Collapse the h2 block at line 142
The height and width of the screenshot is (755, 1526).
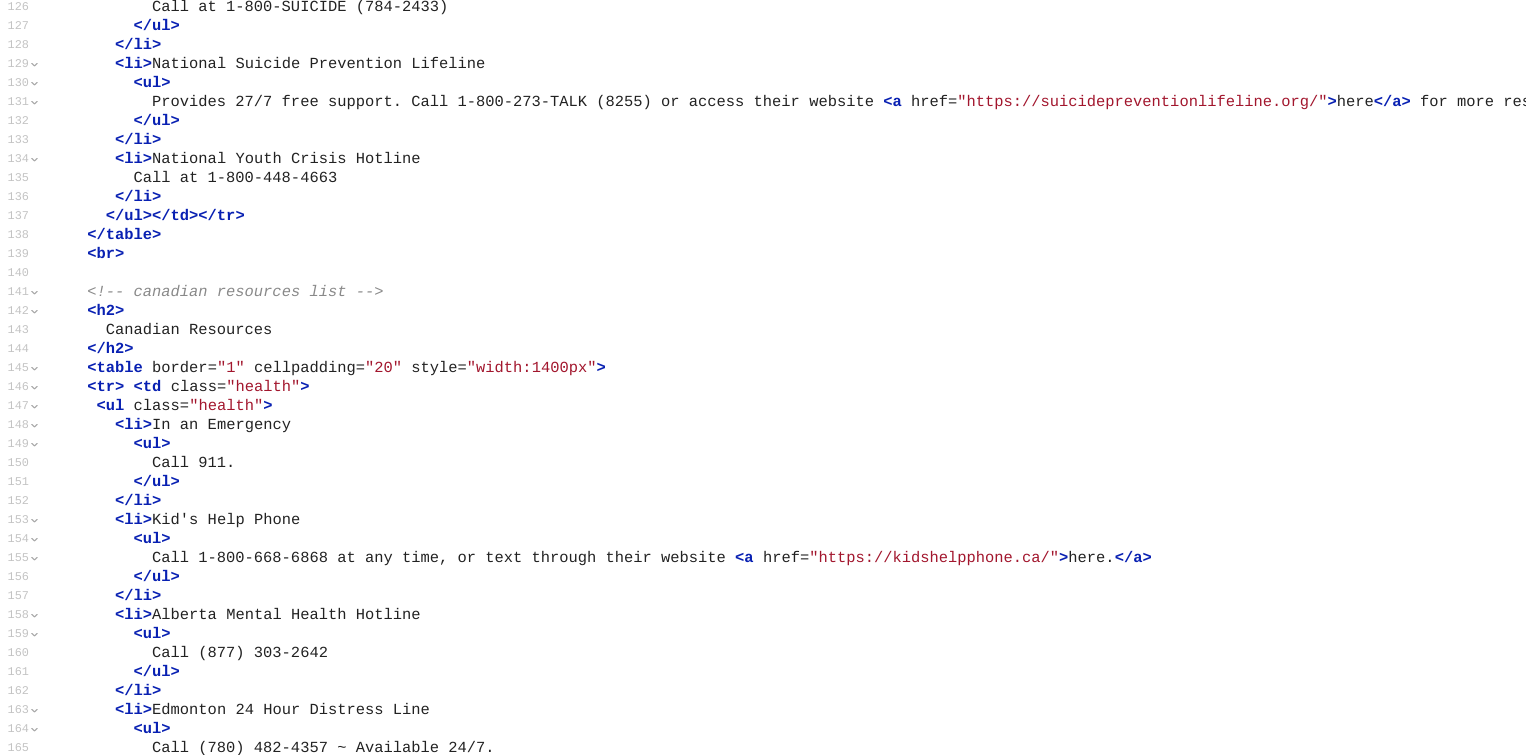[34, 311]
